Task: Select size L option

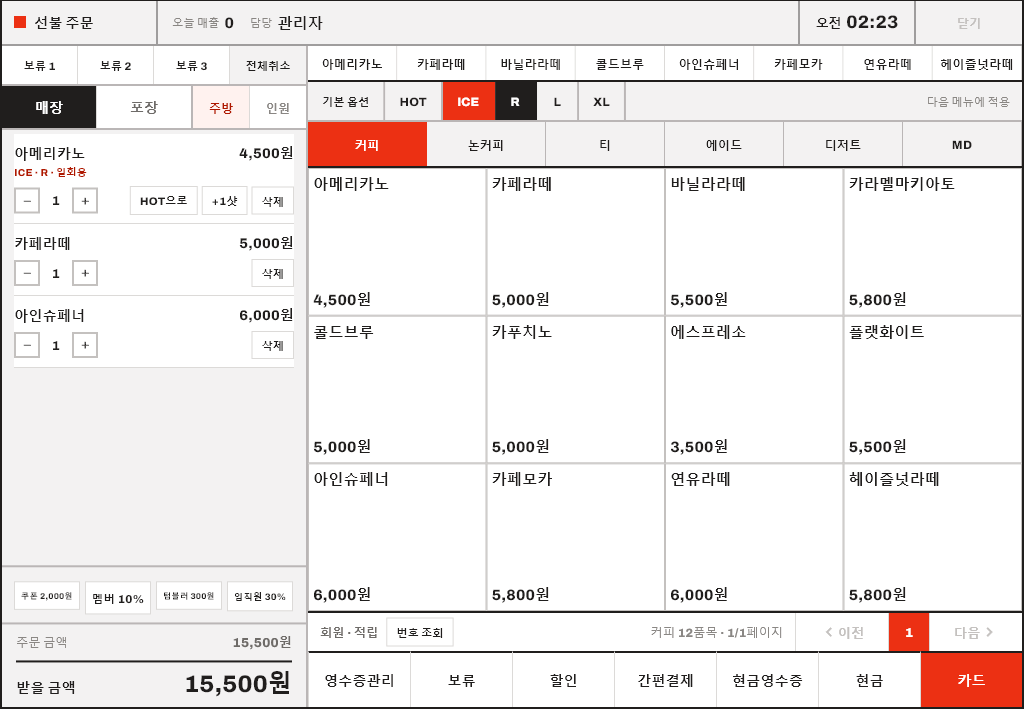Action: click(x=557, y=101)
